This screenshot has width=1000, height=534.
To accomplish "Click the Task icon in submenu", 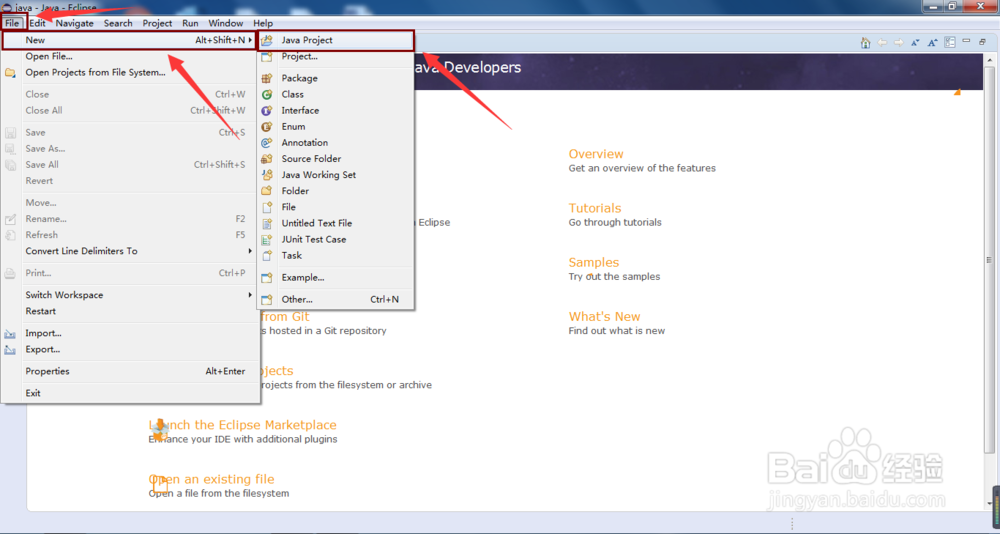I will [x=267, y=256].
